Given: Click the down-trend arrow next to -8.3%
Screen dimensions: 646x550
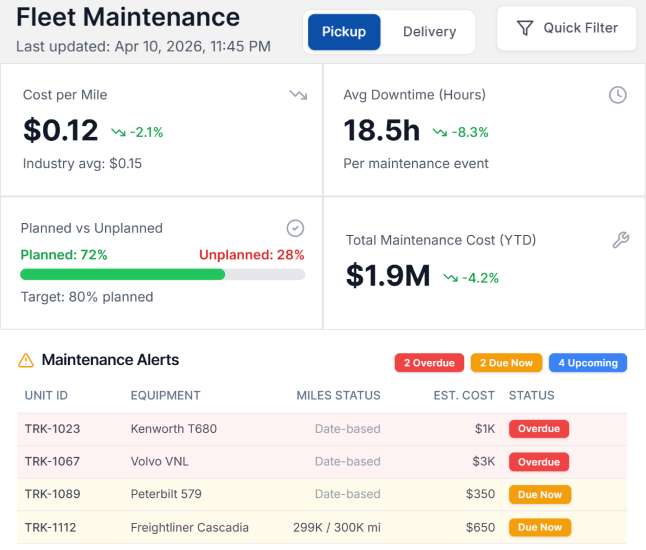Looking at the screenshot, I should (x=440, y=132).
